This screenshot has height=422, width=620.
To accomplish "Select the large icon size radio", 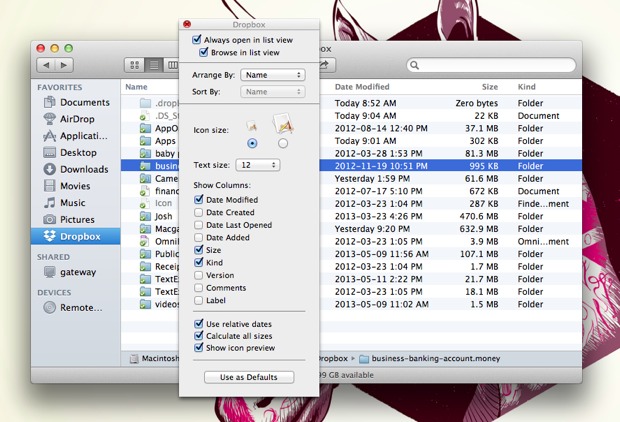I will point(283,143).
